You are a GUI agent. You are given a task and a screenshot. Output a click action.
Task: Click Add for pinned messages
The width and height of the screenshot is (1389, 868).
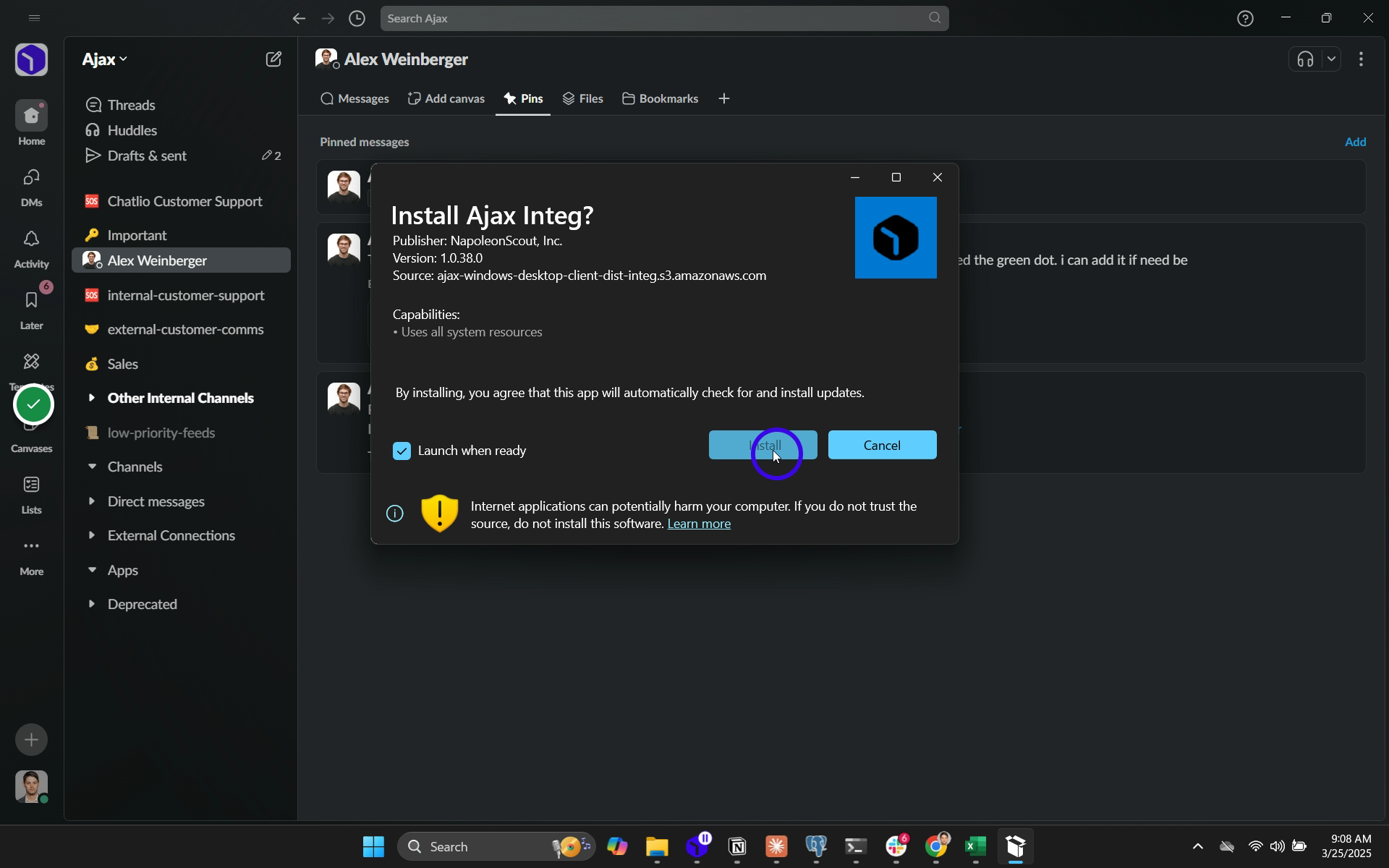1355,142
